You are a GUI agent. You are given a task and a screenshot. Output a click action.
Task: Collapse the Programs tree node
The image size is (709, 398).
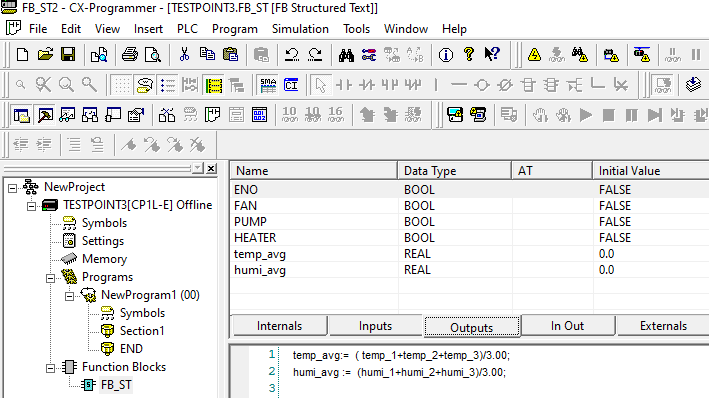50,278
